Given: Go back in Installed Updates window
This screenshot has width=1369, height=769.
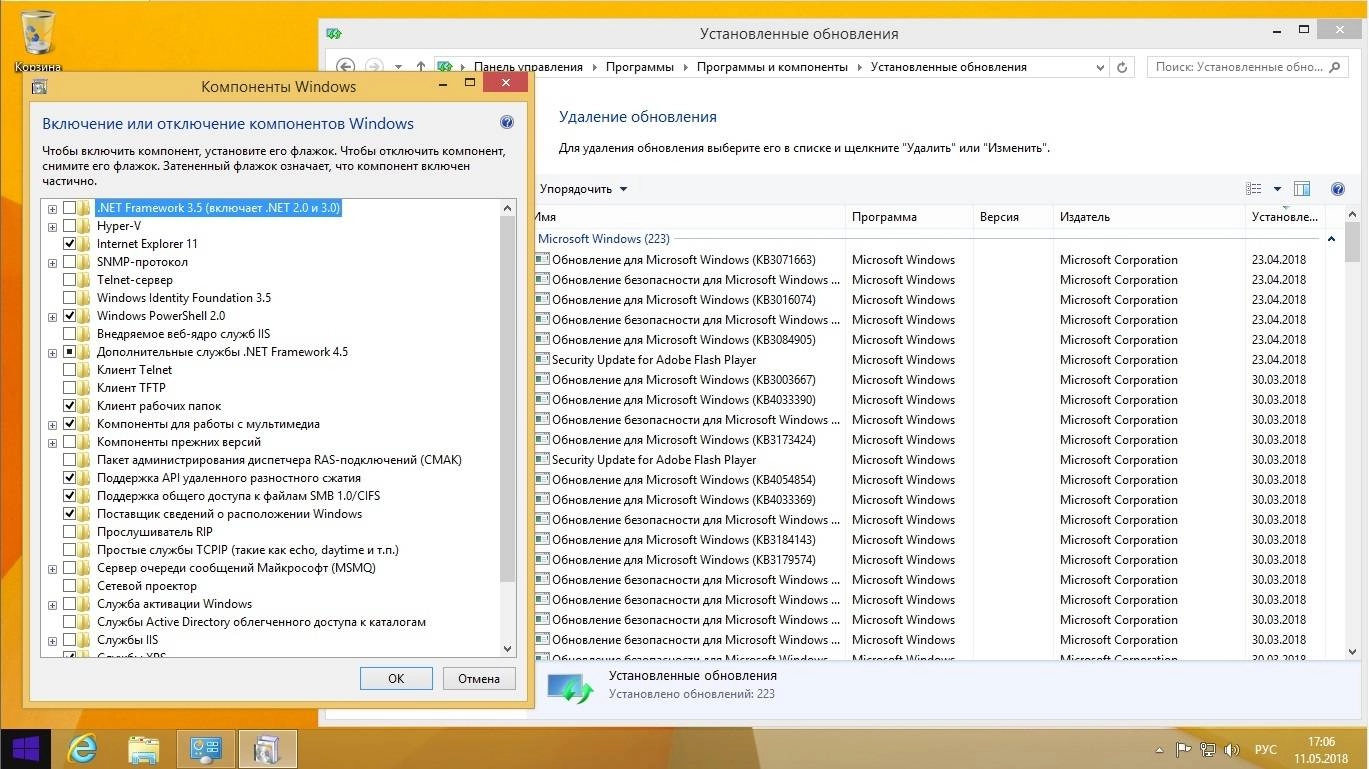Looking at the screenshot, I should pos(345,67).
